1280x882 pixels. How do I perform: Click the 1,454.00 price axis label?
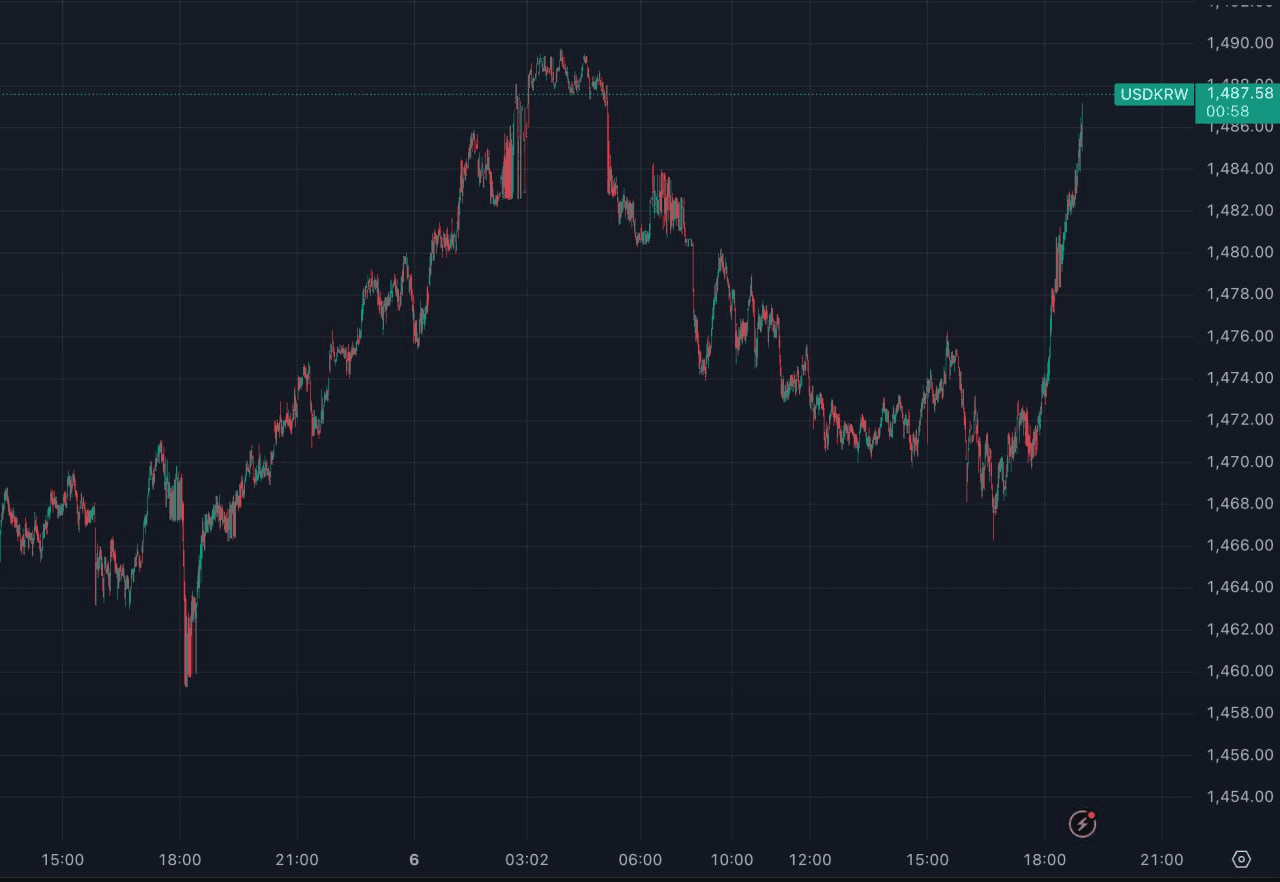pos(1240,797)
